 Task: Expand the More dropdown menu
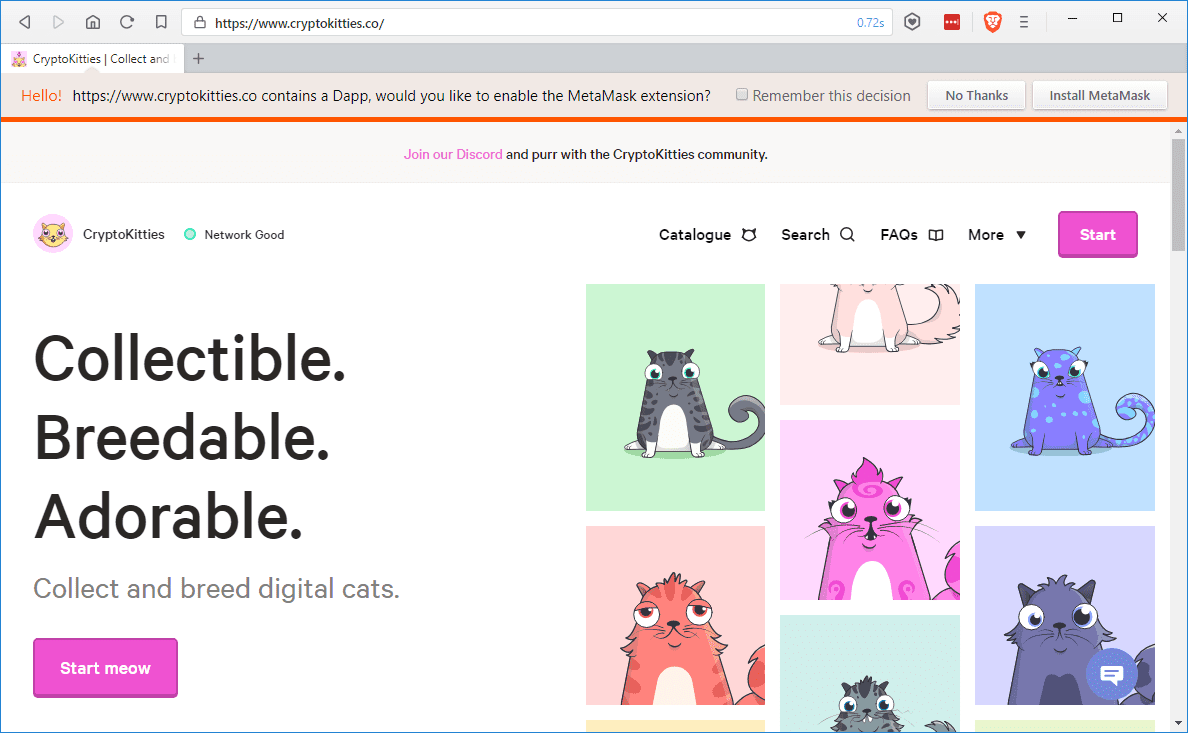[997, 235]
